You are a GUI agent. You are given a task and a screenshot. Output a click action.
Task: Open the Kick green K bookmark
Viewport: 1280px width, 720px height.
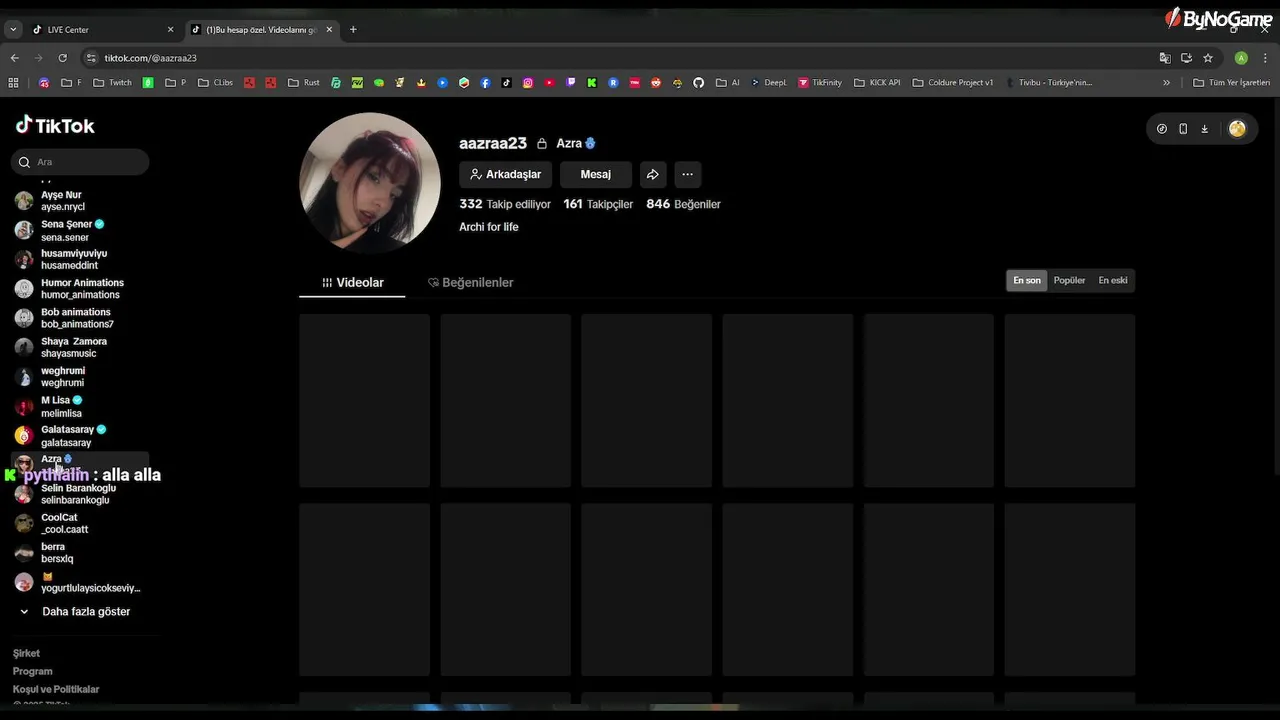(592, 83)
